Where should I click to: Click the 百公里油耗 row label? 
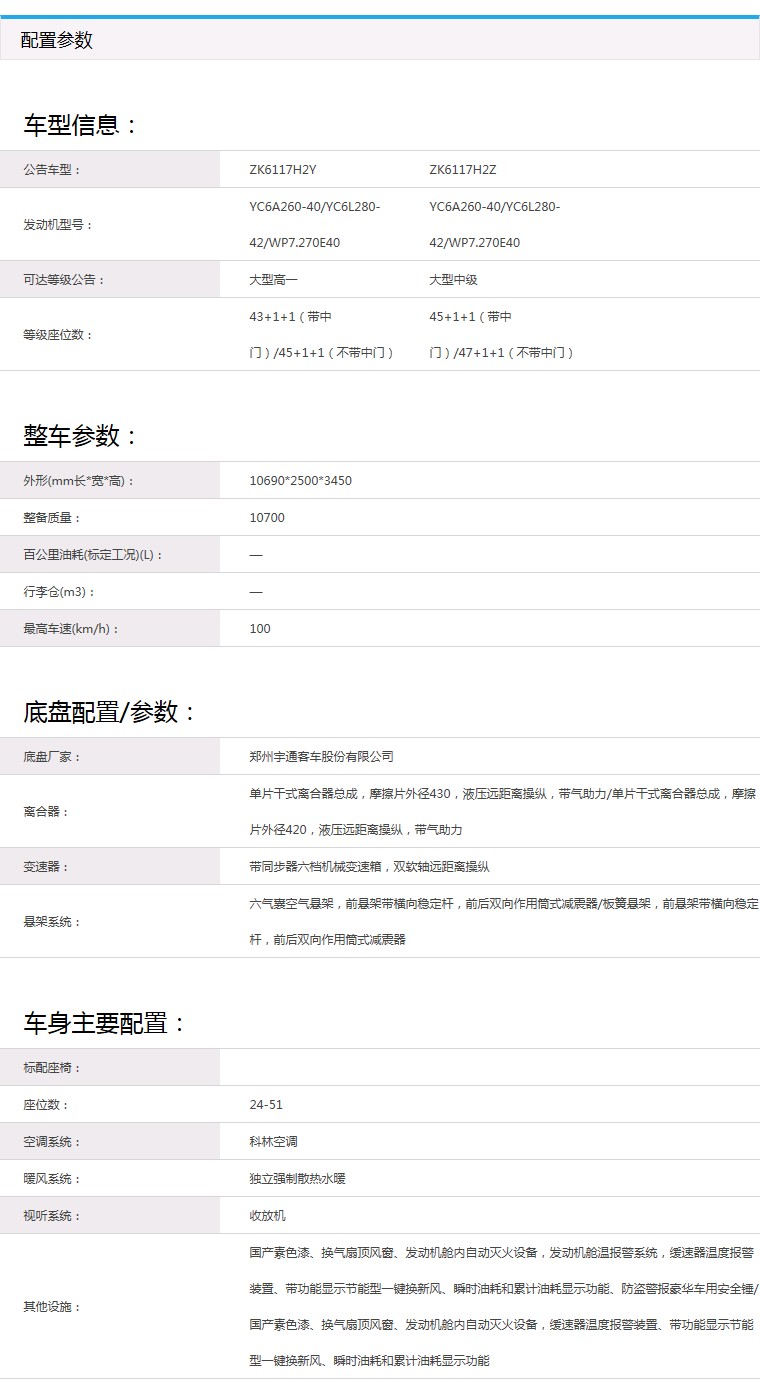tap(93, 555)
